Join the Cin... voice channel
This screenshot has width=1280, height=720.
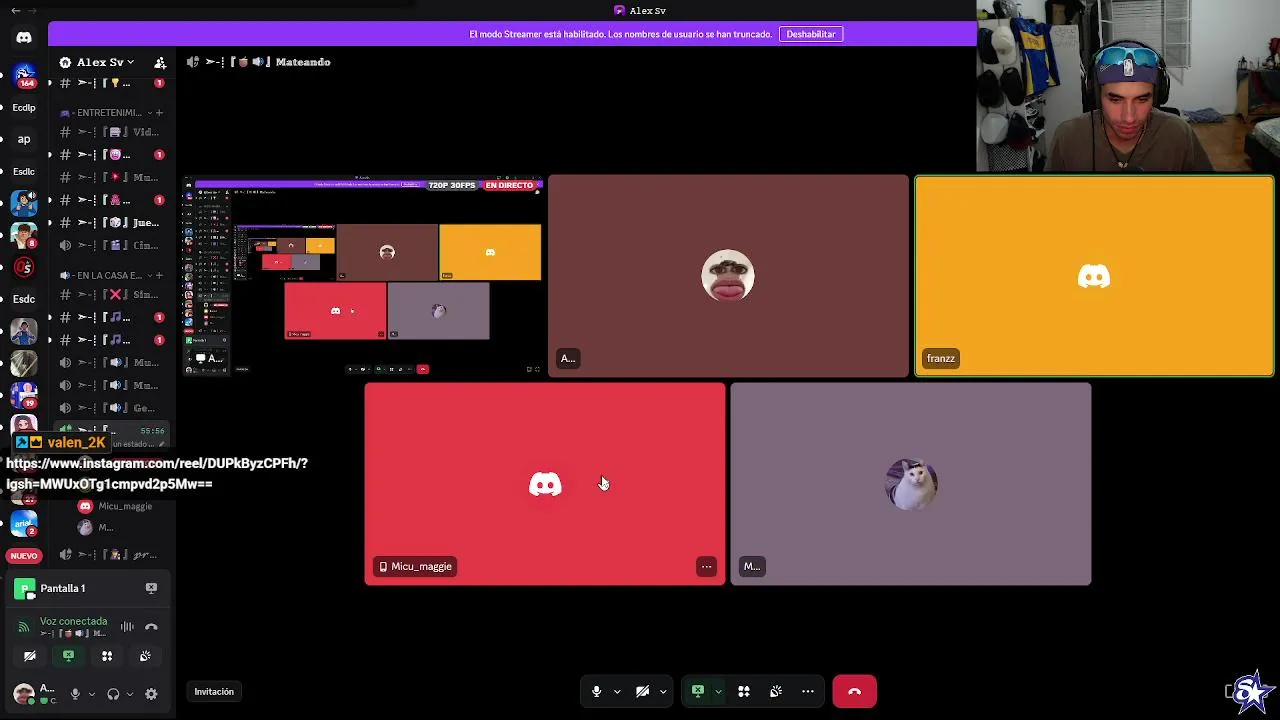[x=110, y=245]
